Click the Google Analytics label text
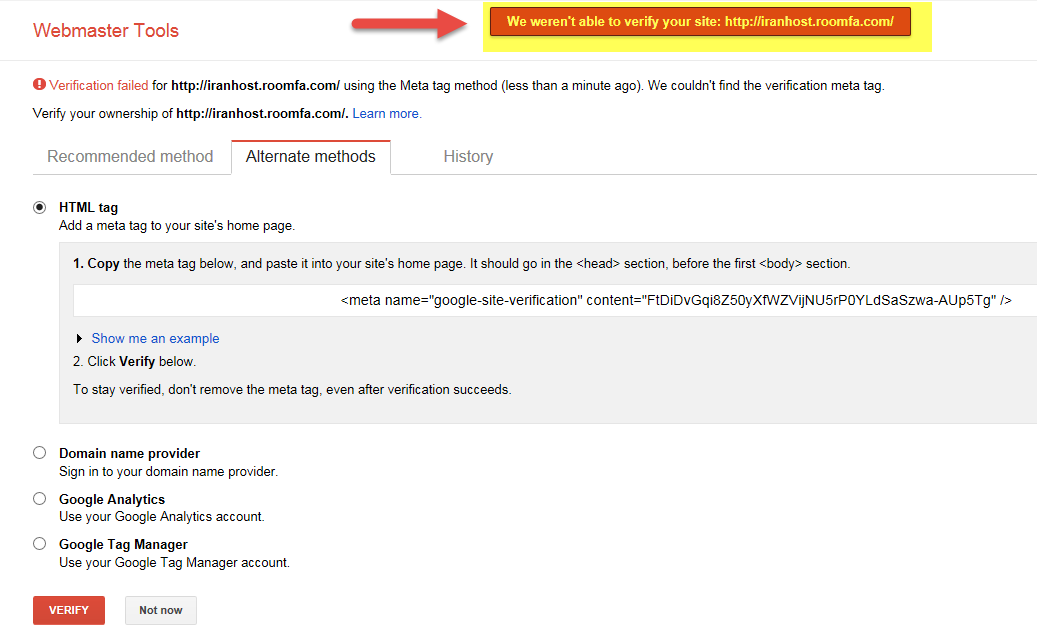This screenshot has height=638, width=1037. (x=112, y=499)
